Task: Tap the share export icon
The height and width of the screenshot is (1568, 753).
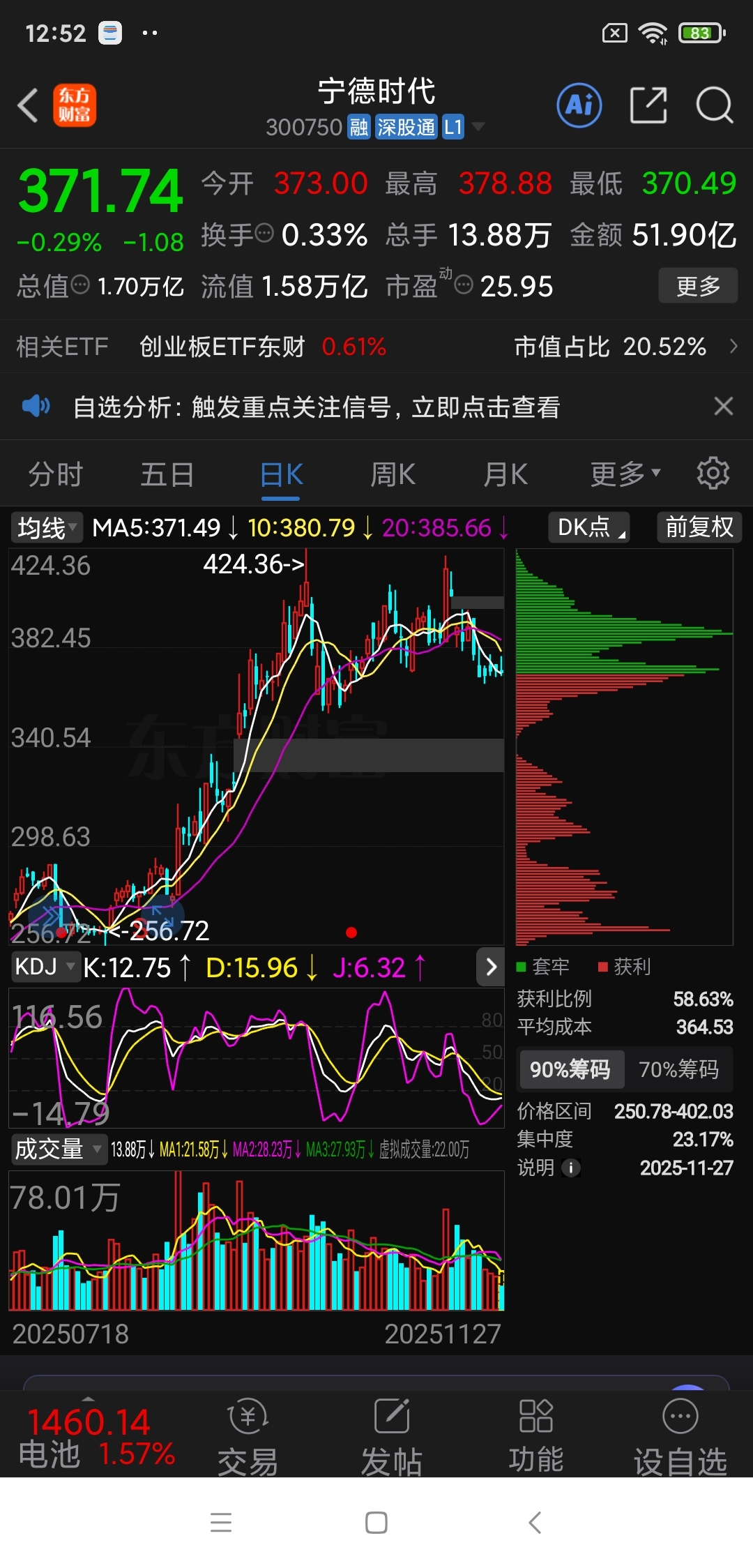Action: click(x=648, y=105)
